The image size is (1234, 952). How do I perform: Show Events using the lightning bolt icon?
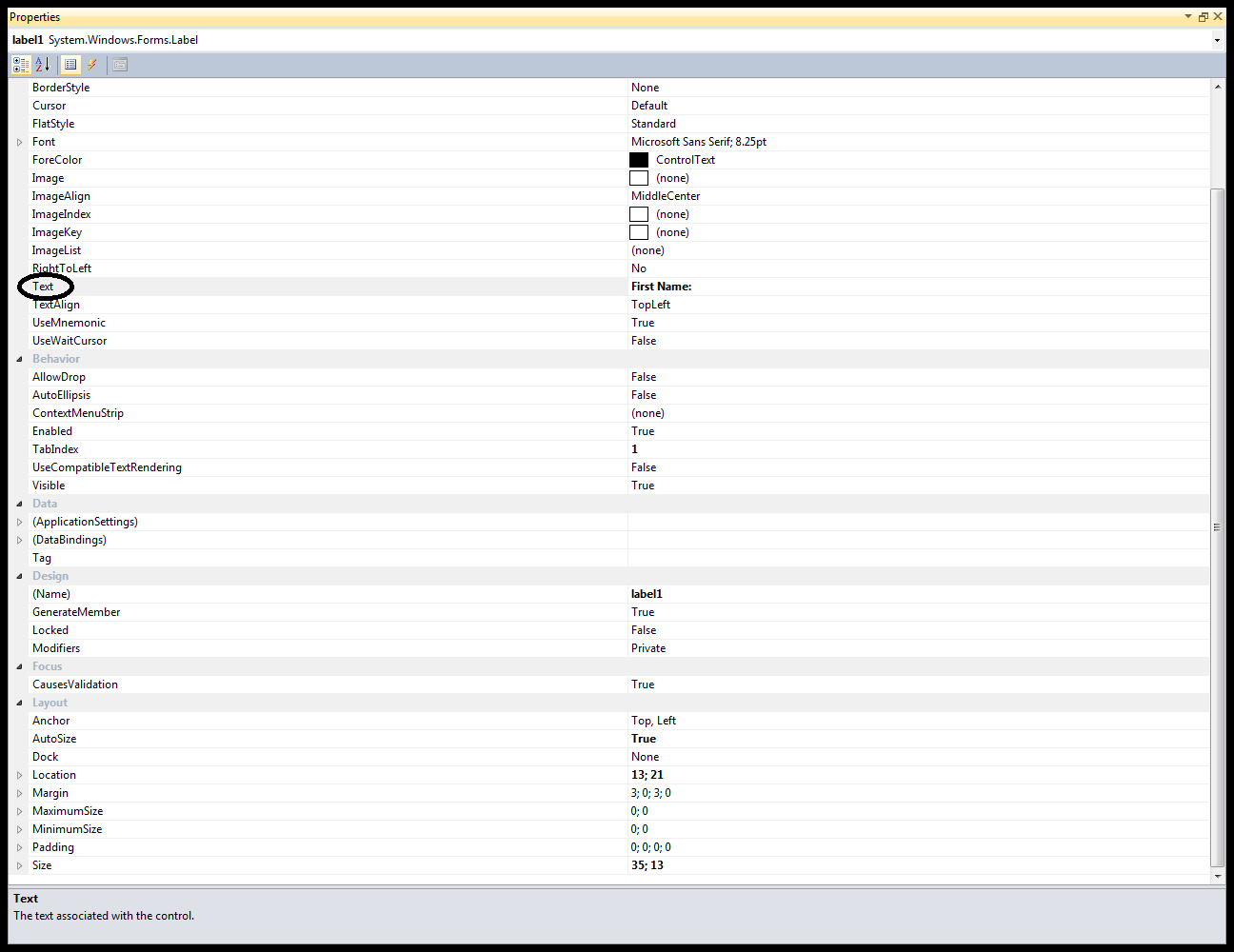tap(92, 65)
